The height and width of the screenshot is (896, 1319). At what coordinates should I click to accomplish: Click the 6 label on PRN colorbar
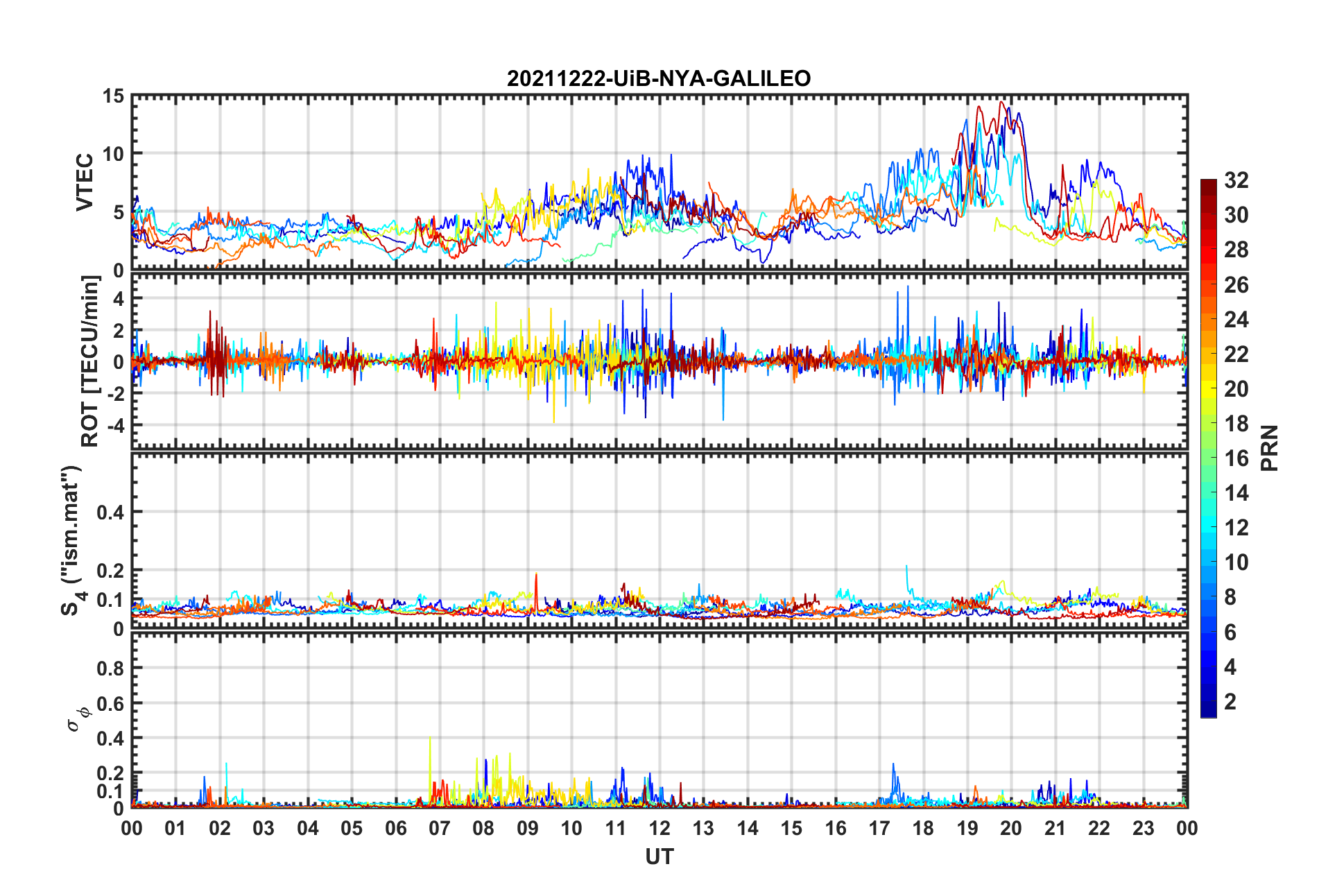(1230, 632)
